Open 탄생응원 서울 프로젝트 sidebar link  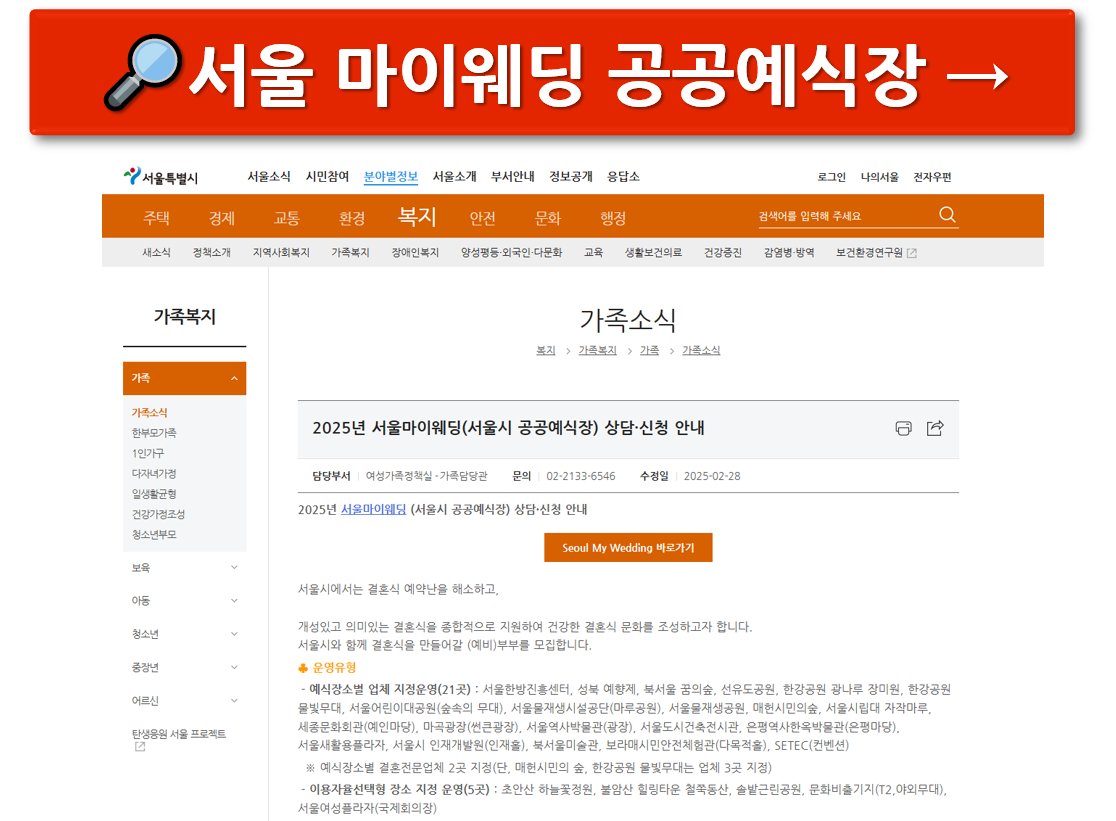tap(179, 733)
